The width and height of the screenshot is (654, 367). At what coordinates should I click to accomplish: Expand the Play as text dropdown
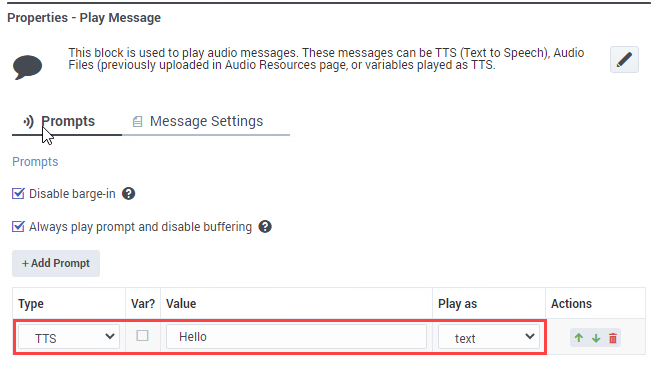tap(488, 337)
